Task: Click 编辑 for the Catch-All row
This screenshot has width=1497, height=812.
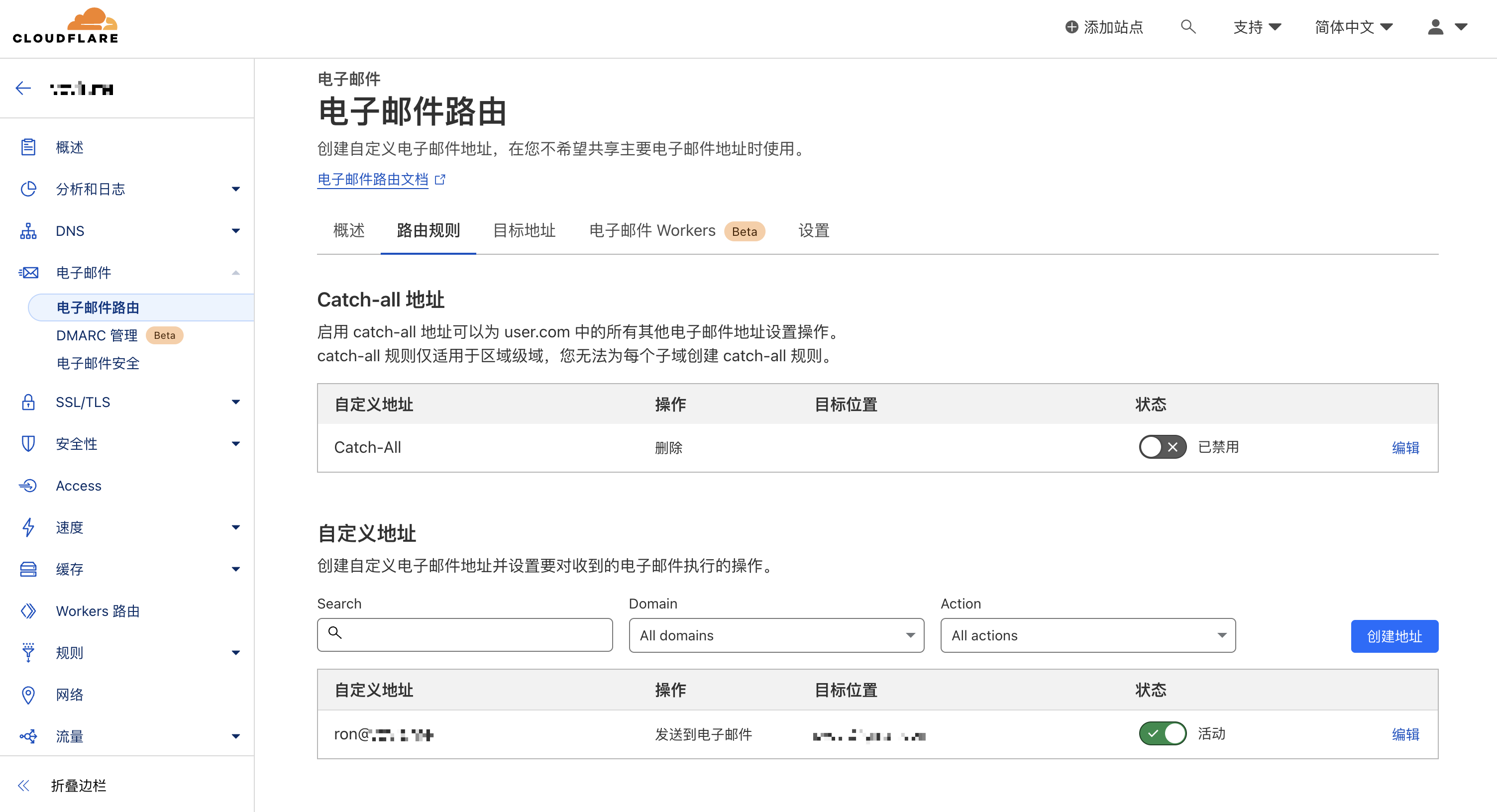Action: [1405, 447]
